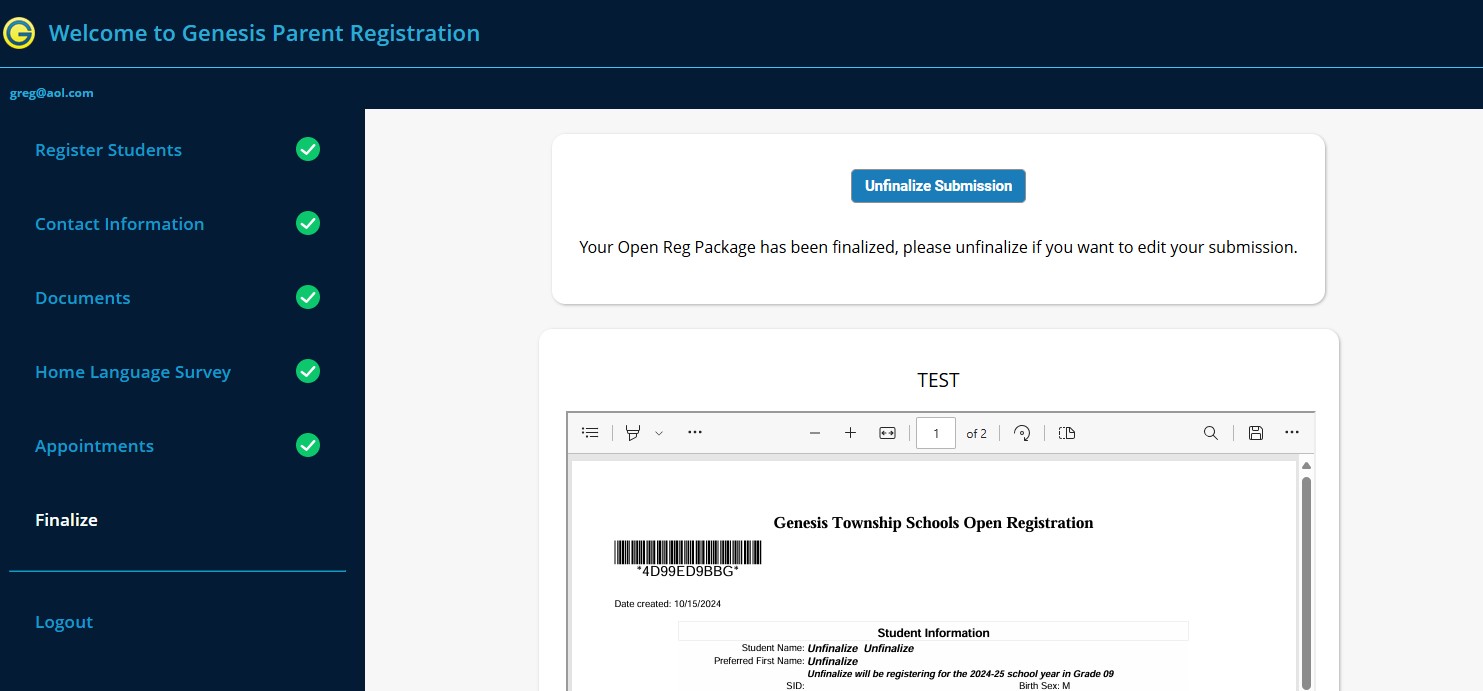The width and height of the screenshot is (1483, 691).
Task: Click the barcode in the PDF
Action: pyautogui.click(x=687, y=552)
